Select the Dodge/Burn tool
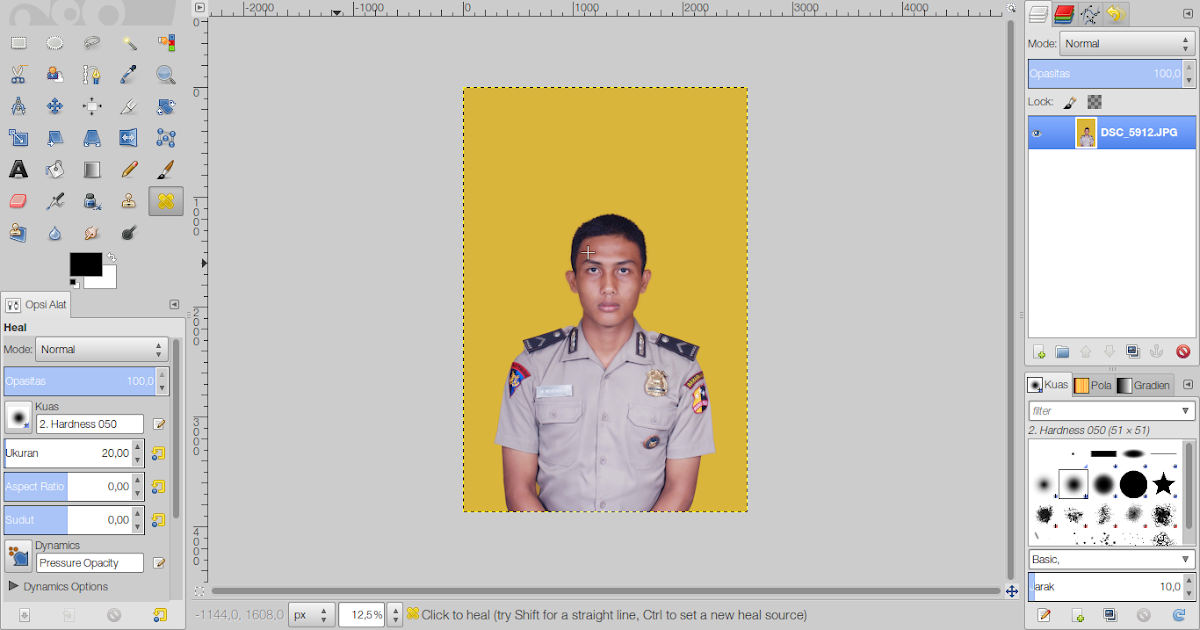This screenshot has width=1200, height=630. point(129,233)
